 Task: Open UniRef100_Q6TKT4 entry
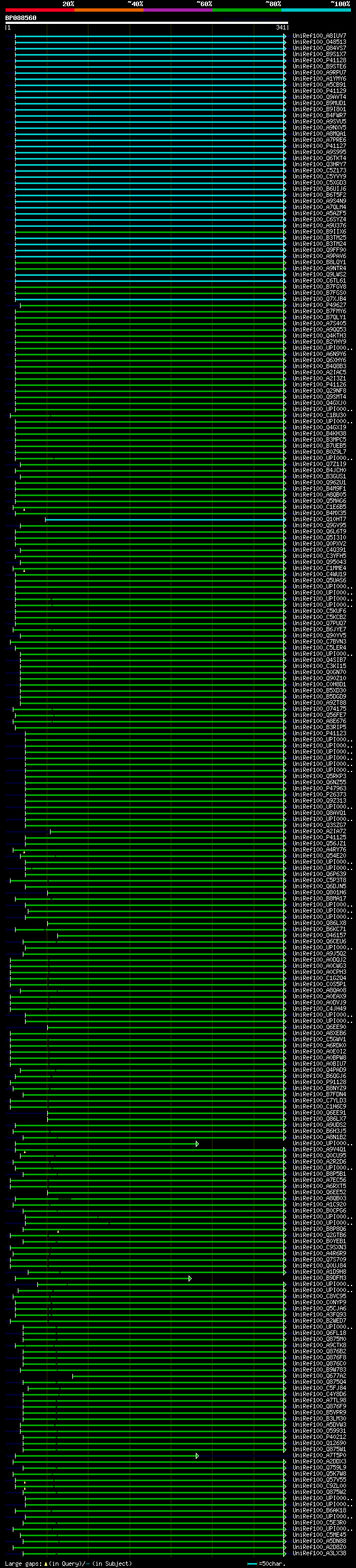coord(319,159)
